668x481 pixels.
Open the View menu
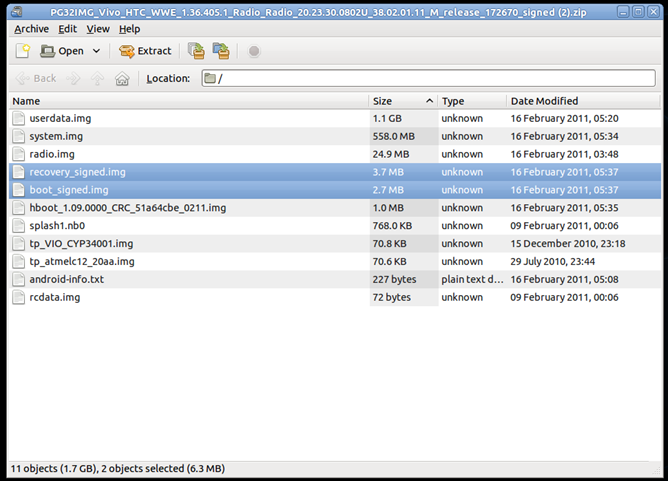click(98, 29)
